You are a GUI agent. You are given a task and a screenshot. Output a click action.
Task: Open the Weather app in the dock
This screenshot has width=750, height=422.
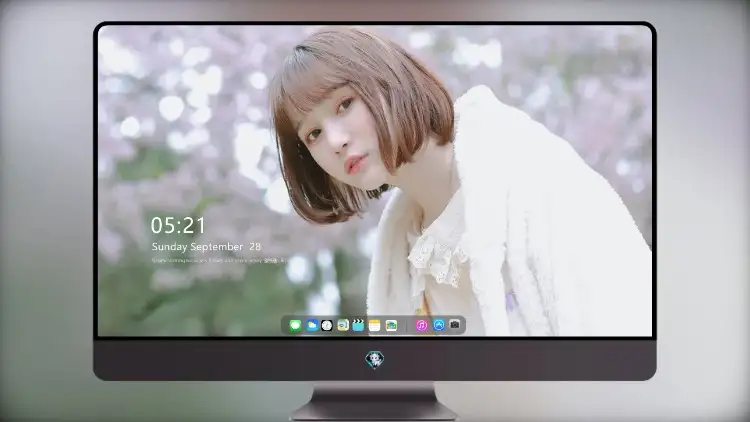(x=311, y=325)
